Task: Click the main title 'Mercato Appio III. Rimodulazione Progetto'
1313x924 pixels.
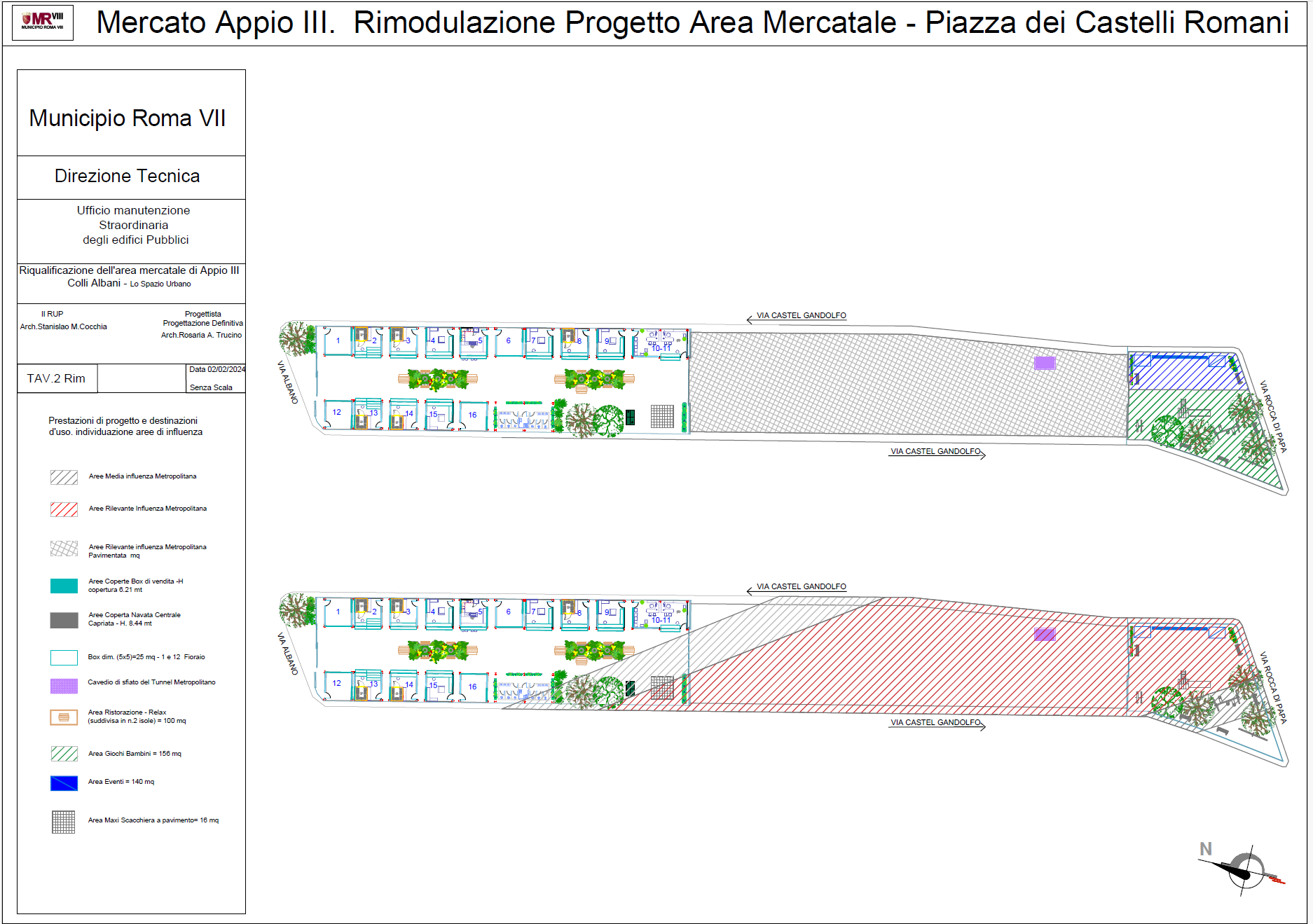Action: (x=692, y=22)
